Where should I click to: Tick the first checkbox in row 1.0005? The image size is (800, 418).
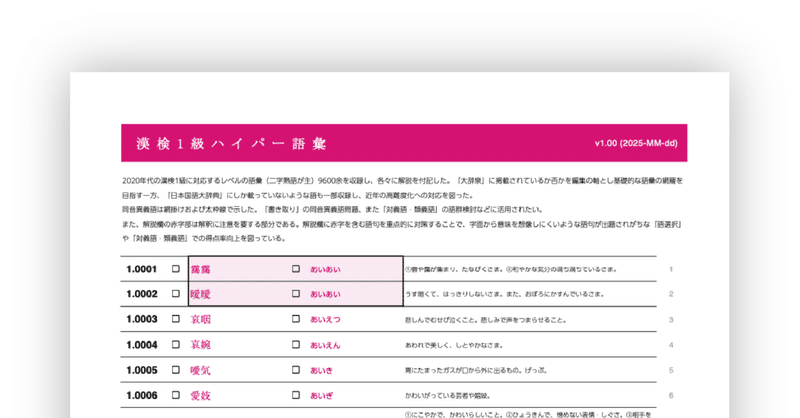176,370
